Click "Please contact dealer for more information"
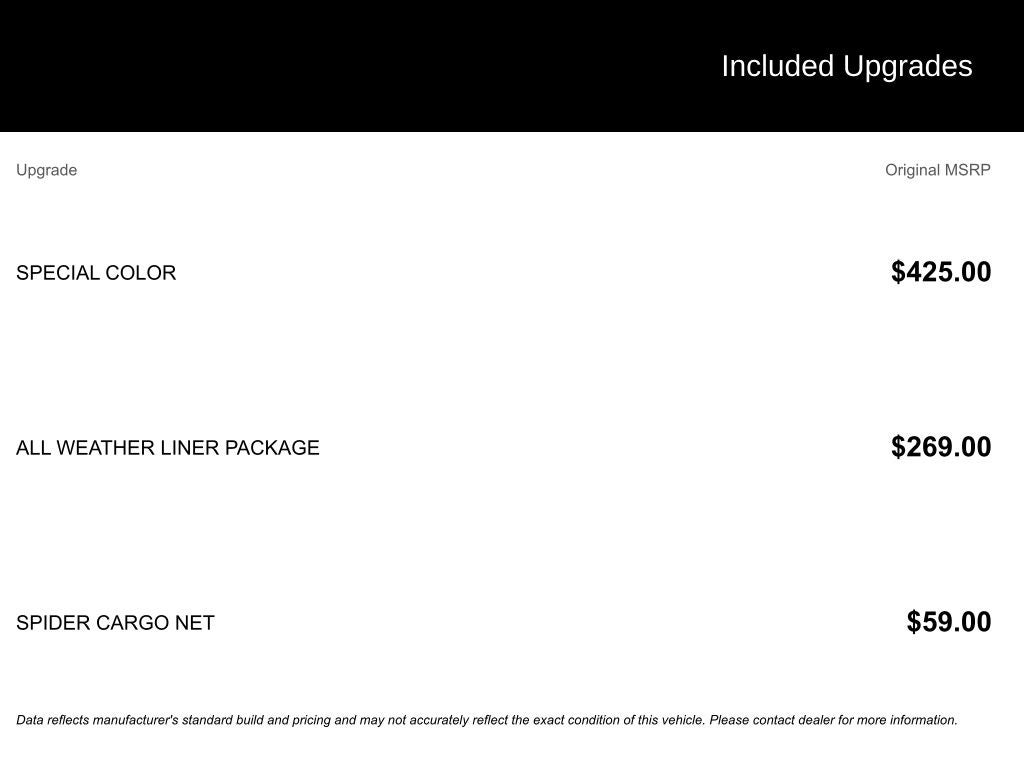 pos(833,720)
